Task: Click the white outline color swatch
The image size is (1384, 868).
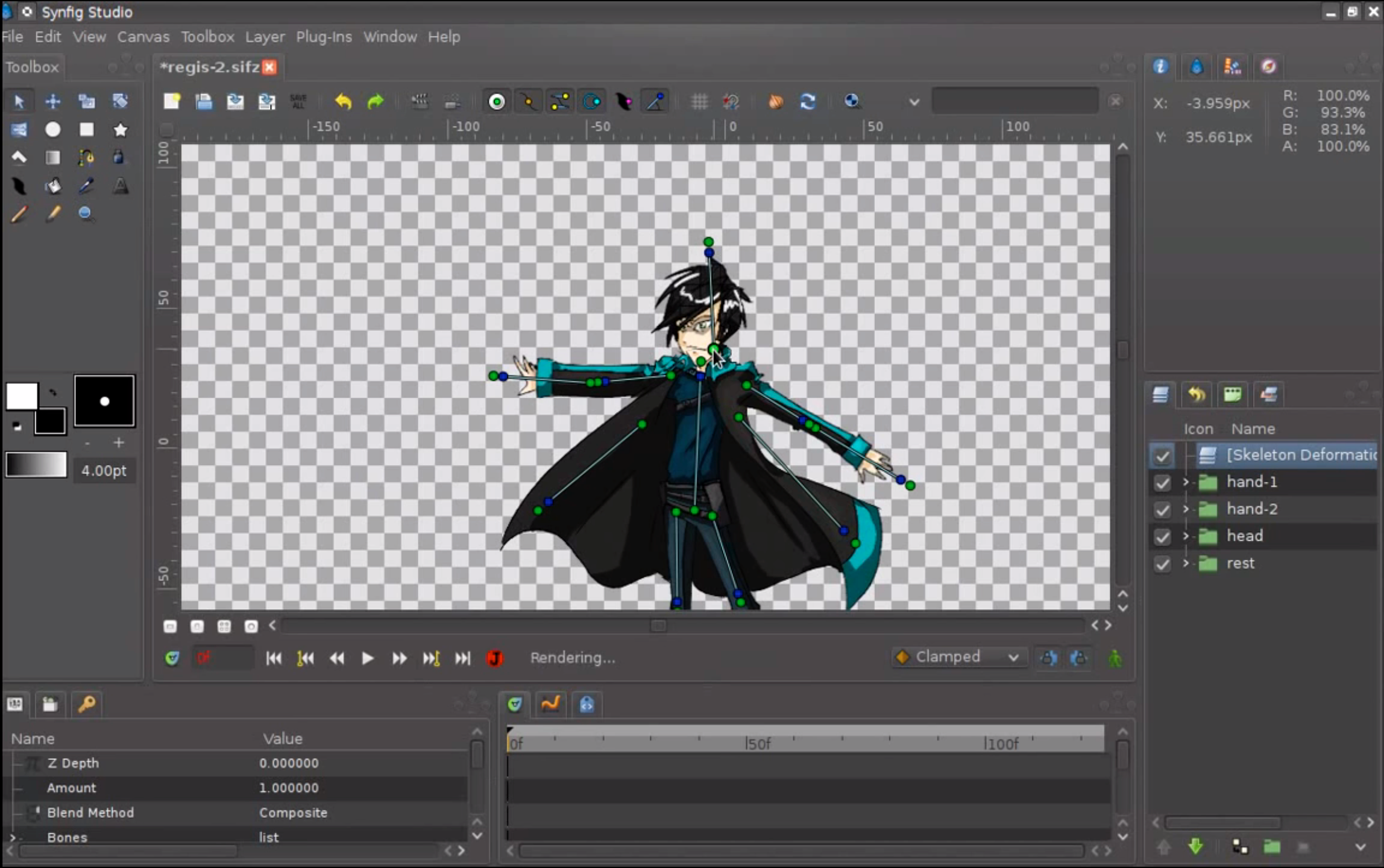Action: click(22, 396)
